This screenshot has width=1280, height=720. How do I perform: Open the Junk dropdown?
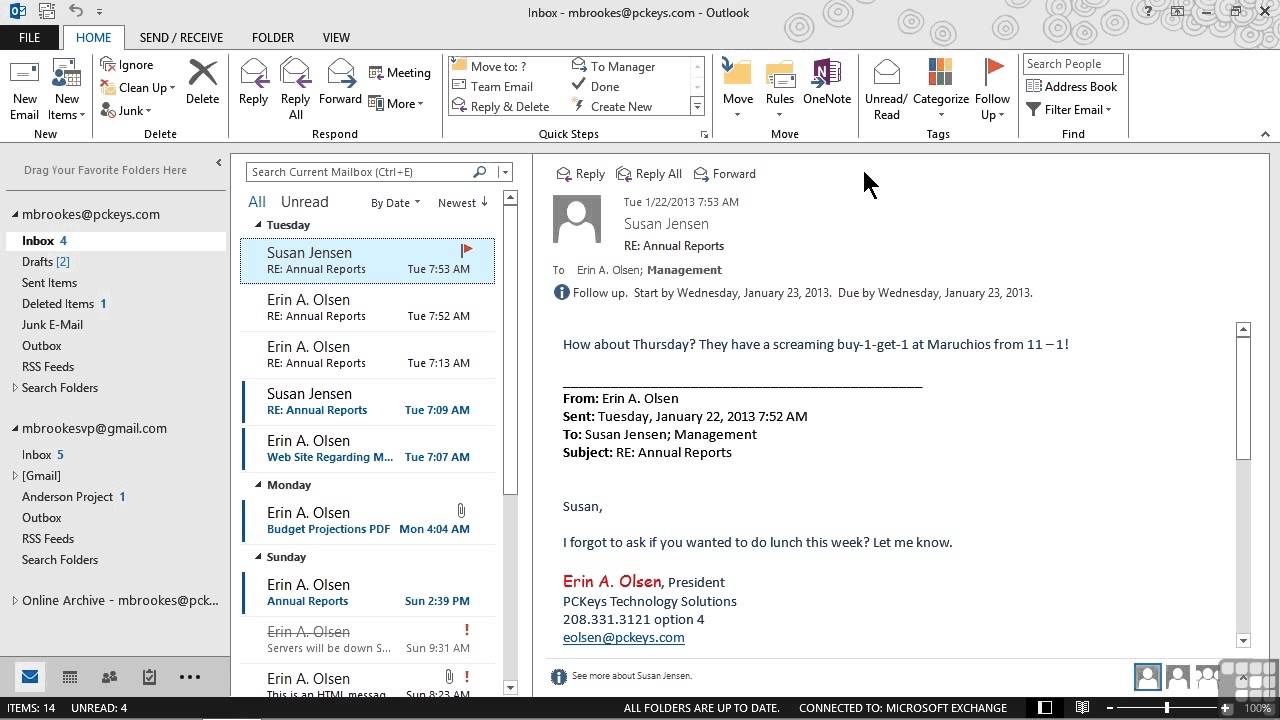(126, 111)
